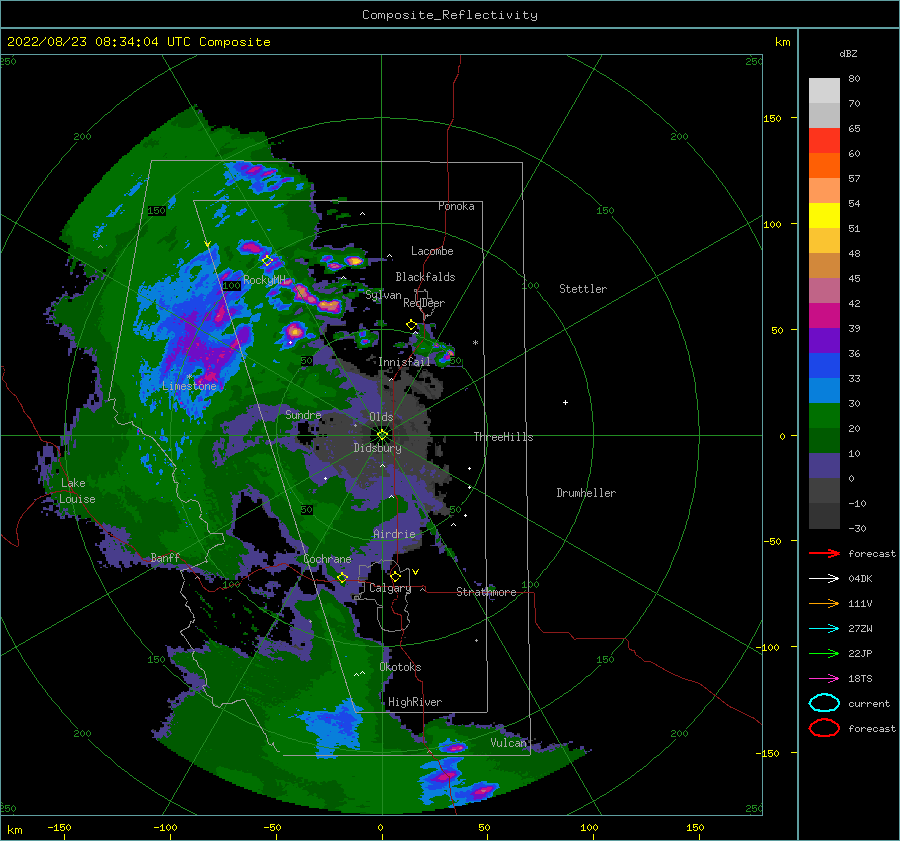
Task: Click the Ponoka city label
Action: click(456, 206)
